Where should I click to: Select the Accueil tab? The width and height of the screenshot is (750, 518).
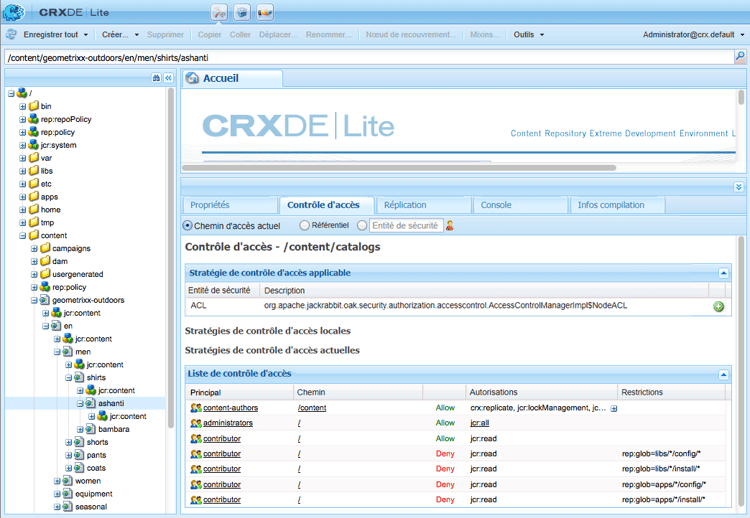pos(232,78)
